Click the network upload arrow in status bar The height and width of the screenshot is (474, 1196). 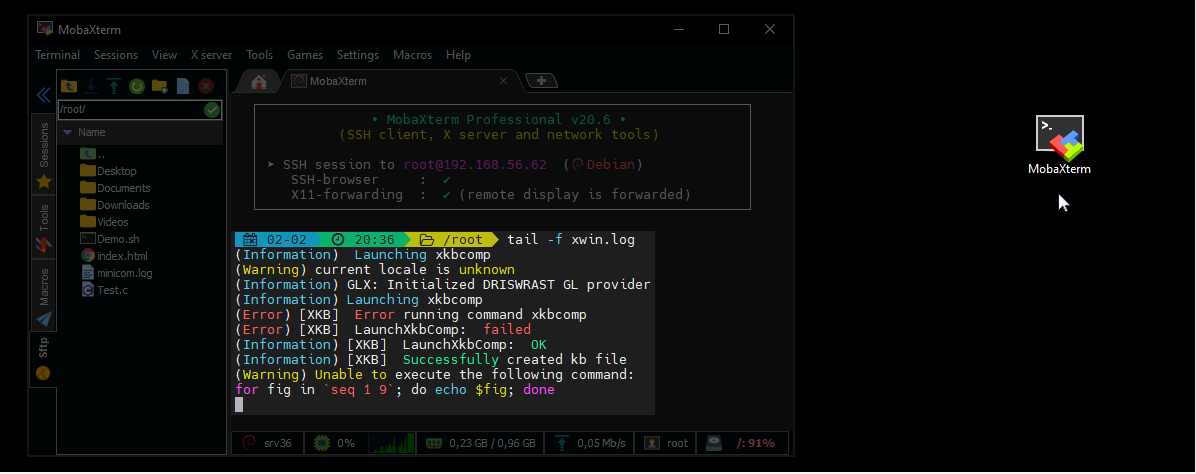pos(562,443)
